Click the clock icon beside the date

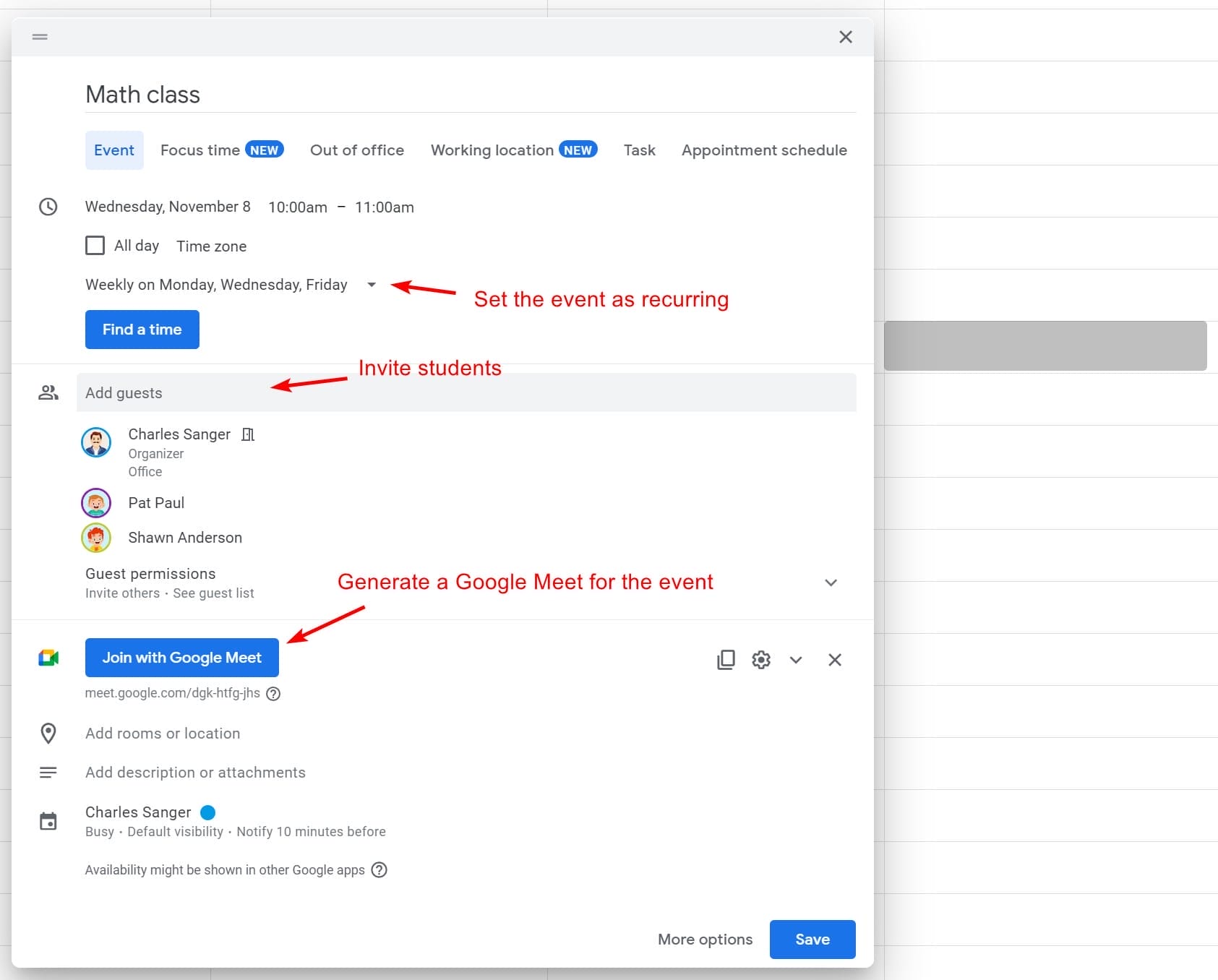click(x=48, y=207)
